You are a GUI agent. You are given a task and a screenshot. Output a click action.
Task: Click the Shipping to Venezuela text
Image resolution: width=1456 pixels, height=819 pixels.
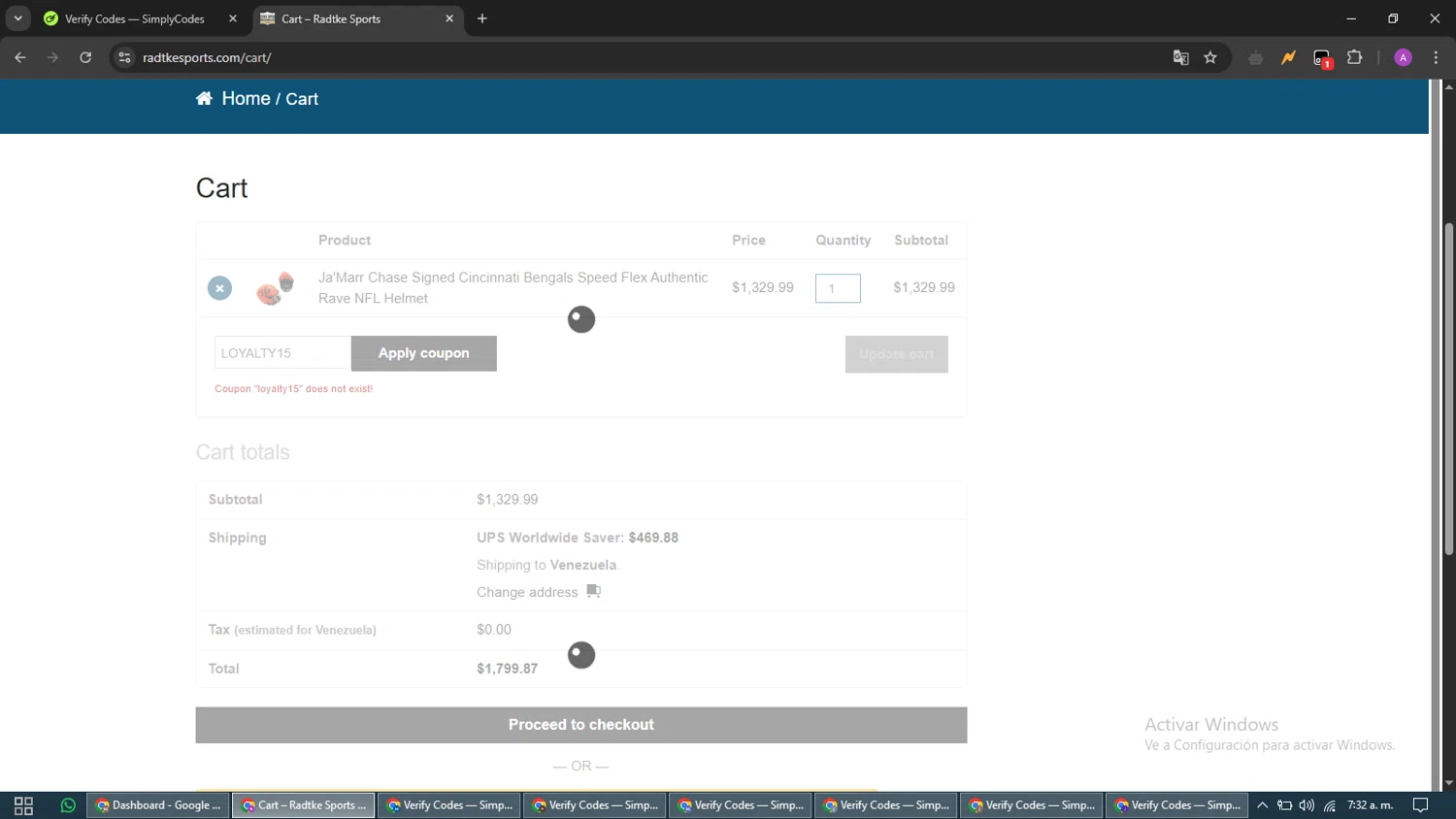coord(547,565)
